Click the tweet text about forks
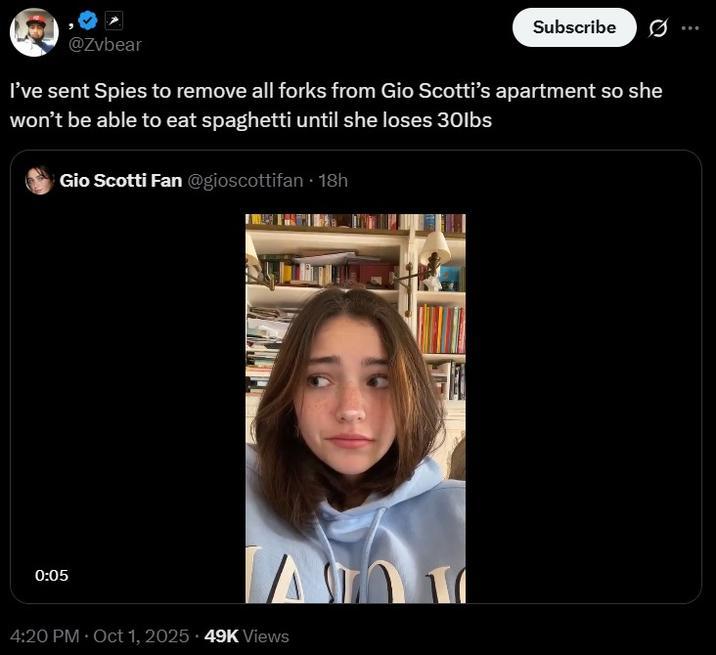Viewport: 716px width, 655px height. 335,105
